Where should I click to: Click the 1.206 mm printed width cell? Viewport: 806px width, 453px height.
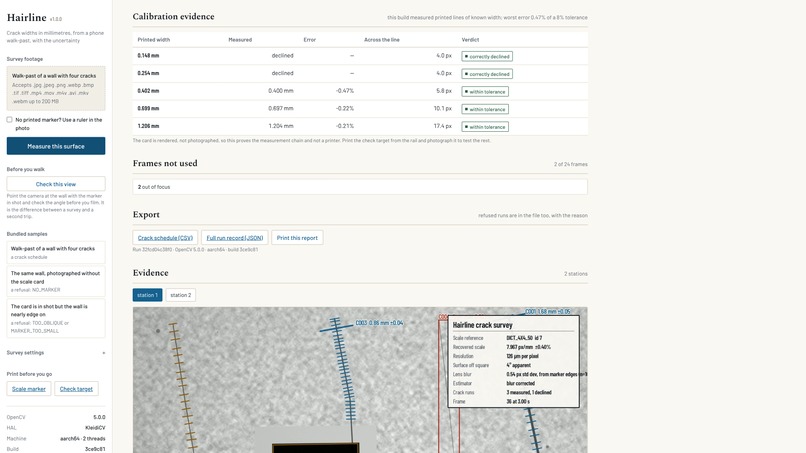click(149, 125)
